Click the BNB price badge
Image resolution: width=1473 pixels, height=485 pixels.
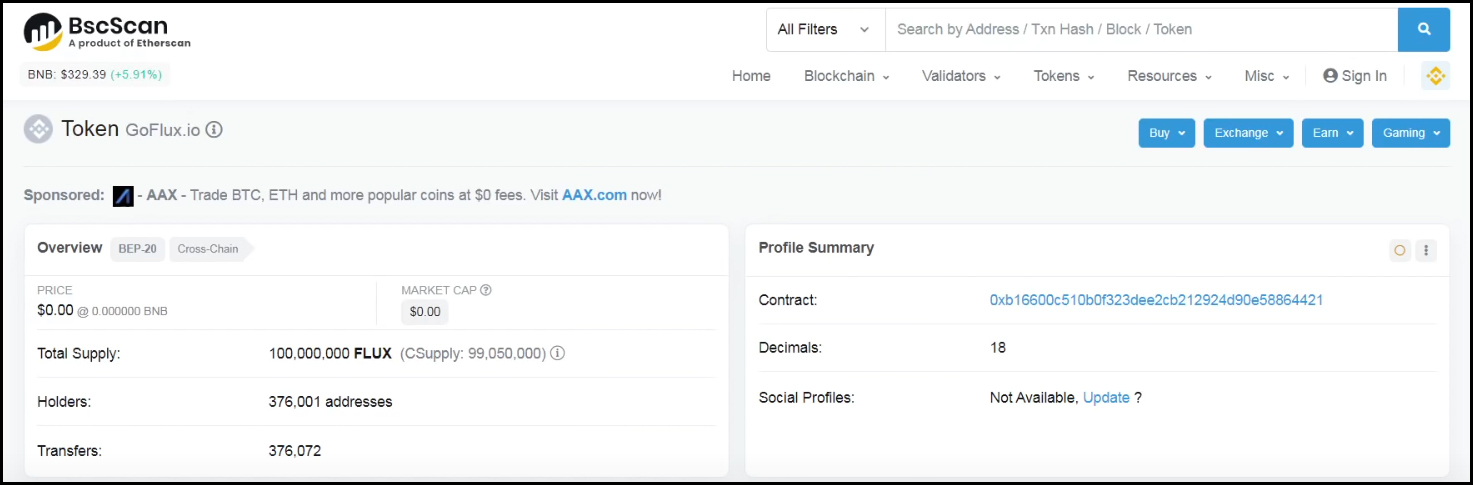click(x=96, y=75)
